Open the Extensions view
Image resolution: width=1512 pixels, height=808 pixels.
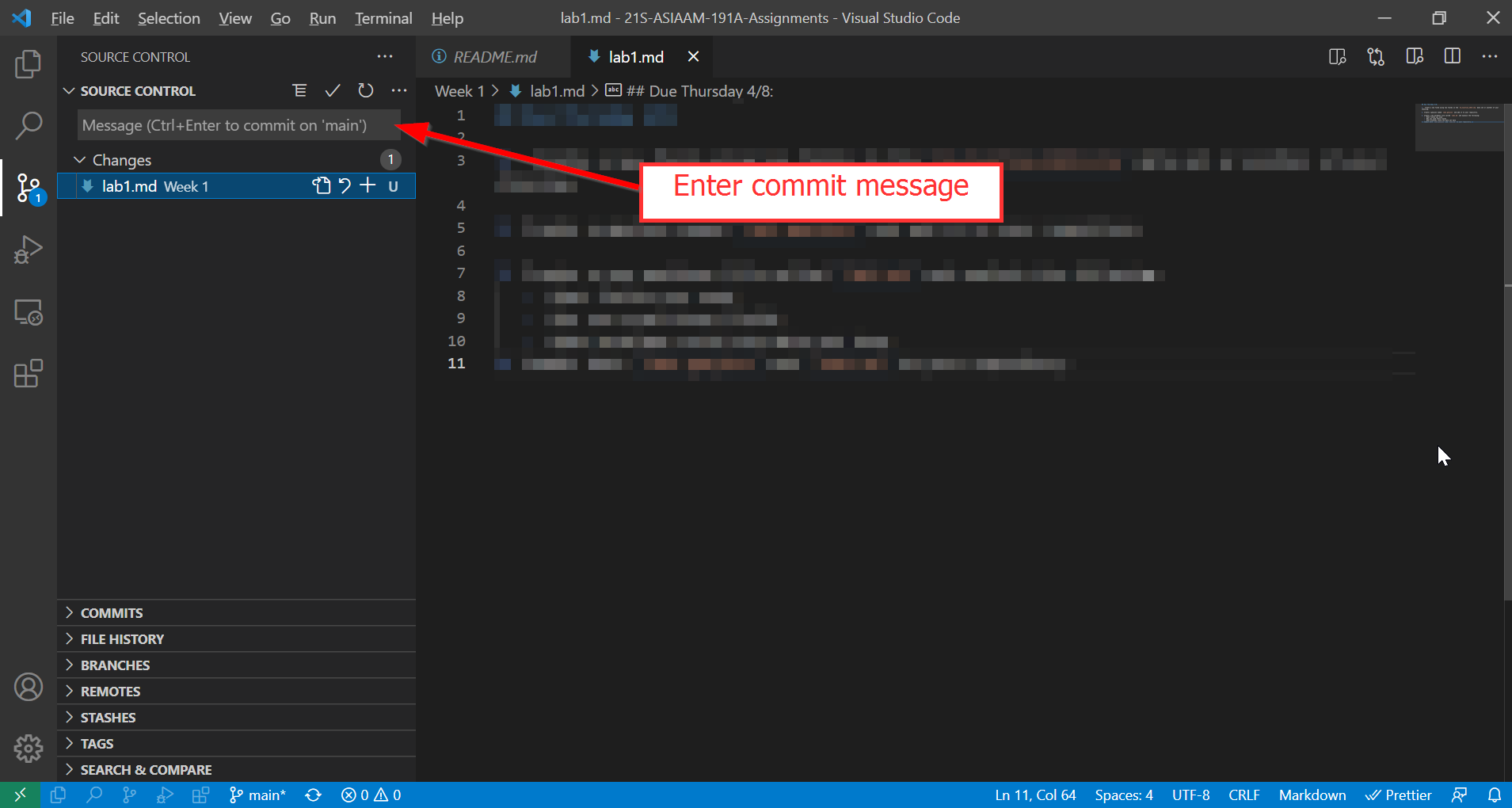29,373
